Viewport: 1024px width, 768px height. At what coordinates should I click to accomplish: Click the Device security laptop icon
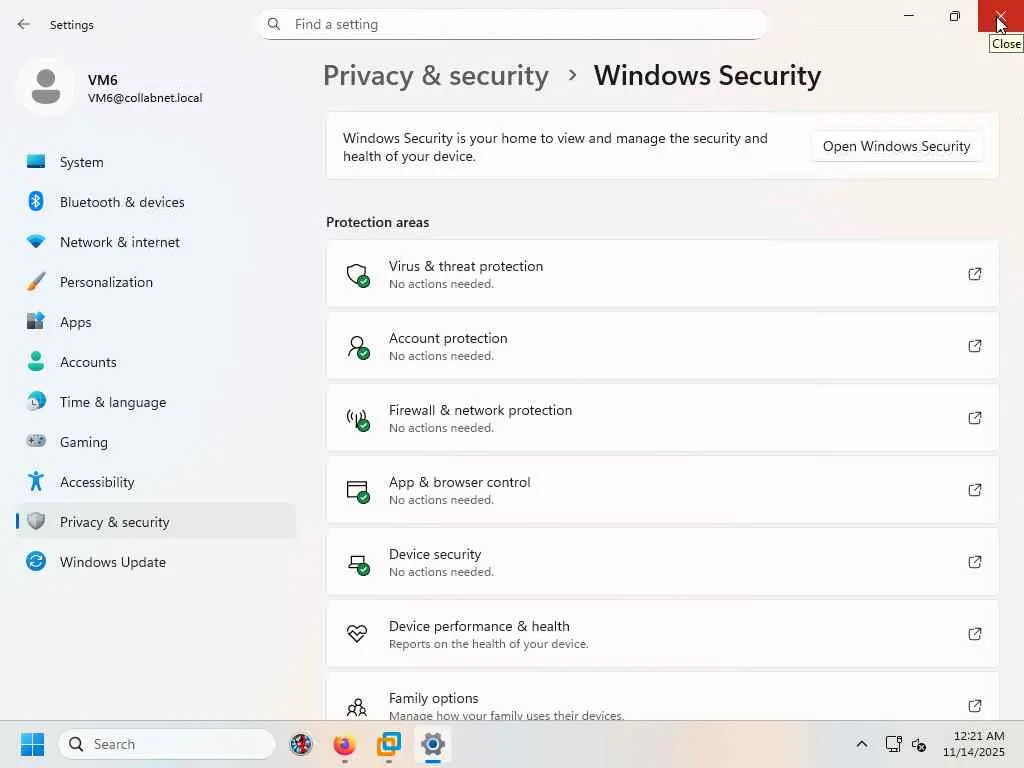(x=357, y=562)
